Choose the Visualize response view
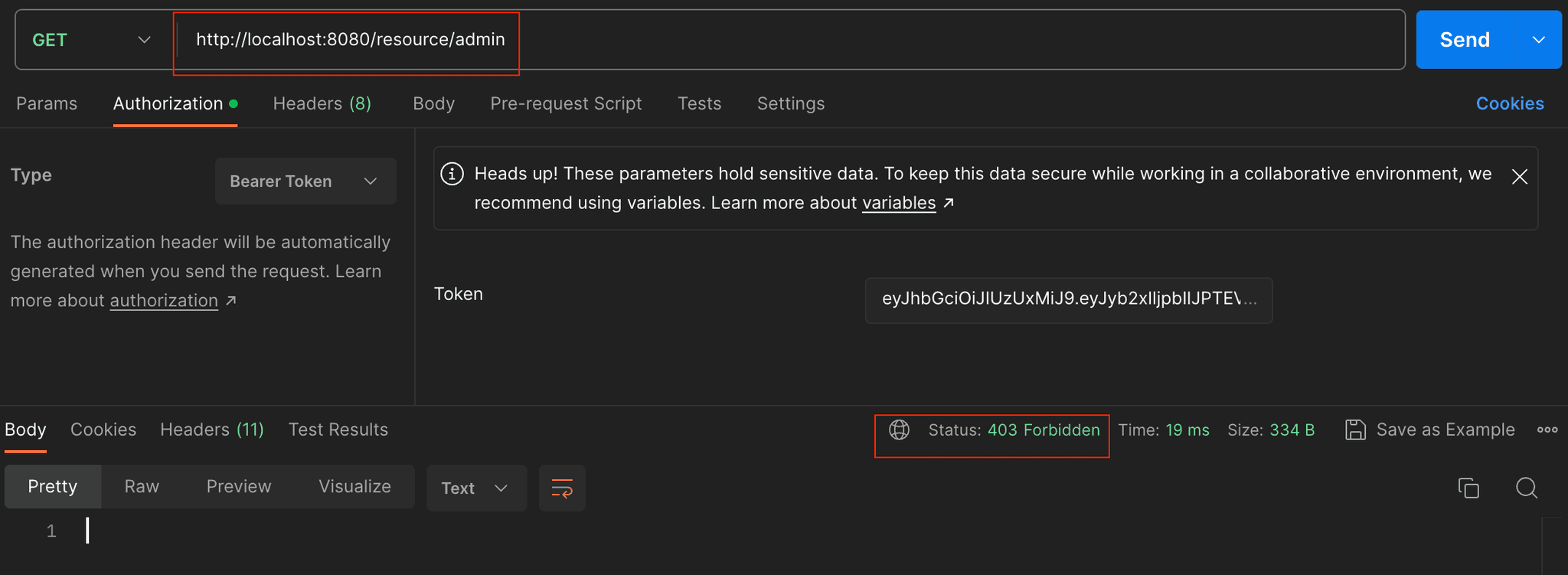Image resolution: width=1568 pixels, height=575 pixels. coord(354,487)
